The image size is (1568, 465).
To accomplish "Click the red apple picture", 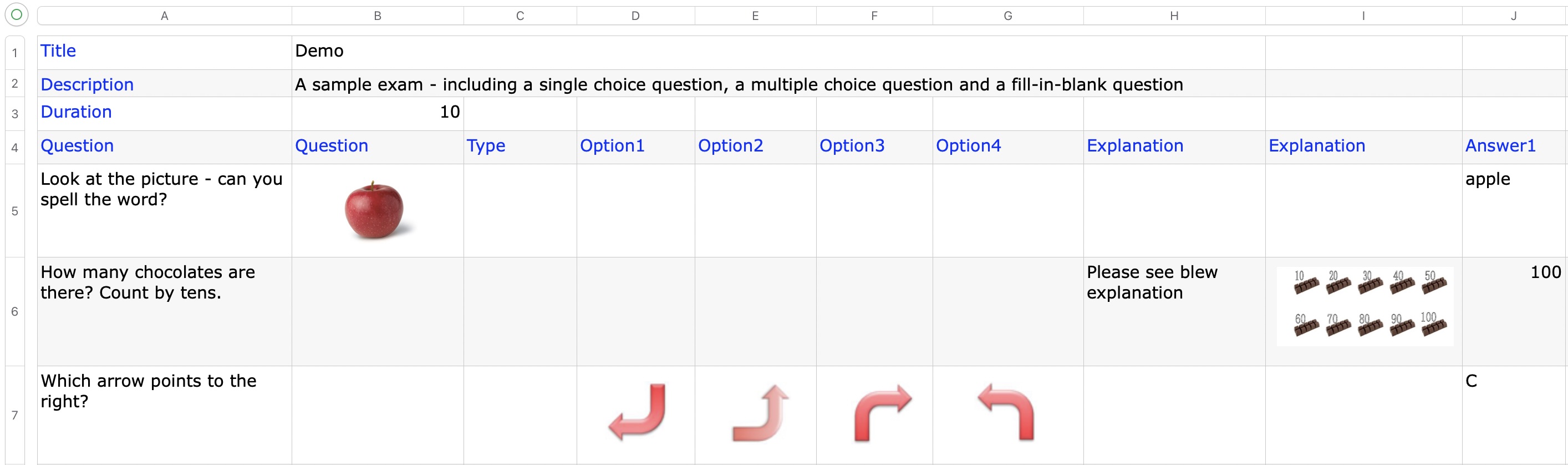I will [374, 210].
